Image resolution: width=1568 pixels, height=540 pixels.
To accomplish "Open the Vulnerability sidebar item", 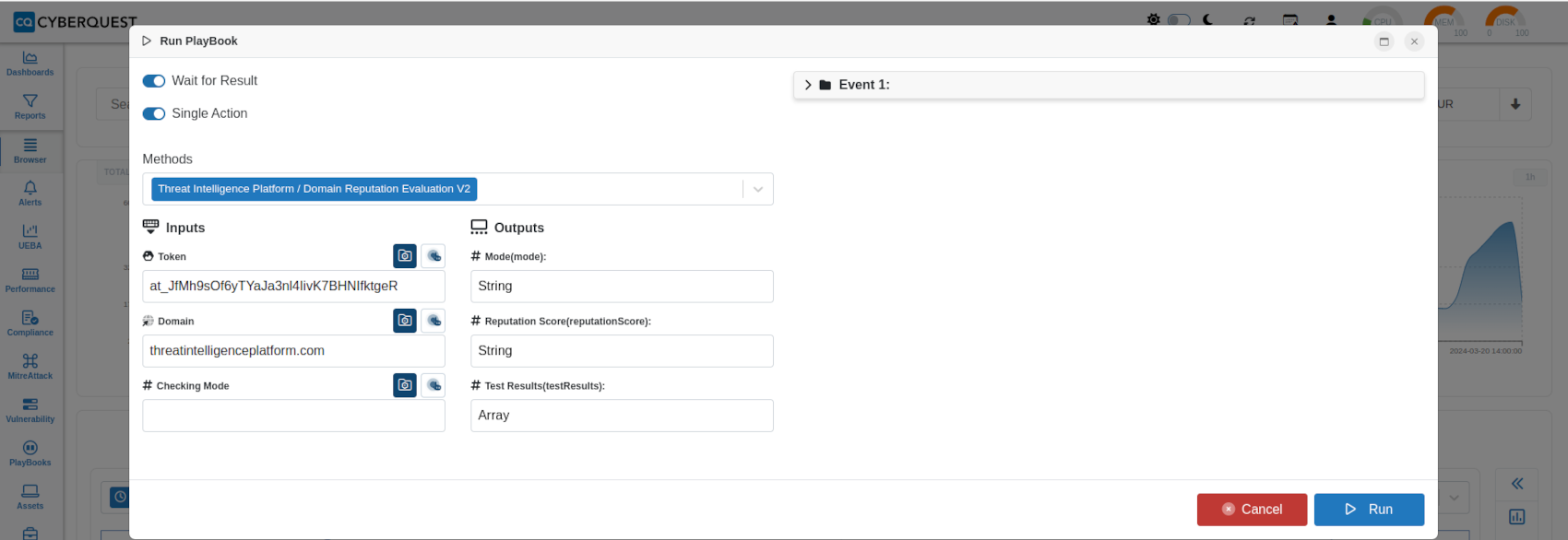I will (30, 410).
